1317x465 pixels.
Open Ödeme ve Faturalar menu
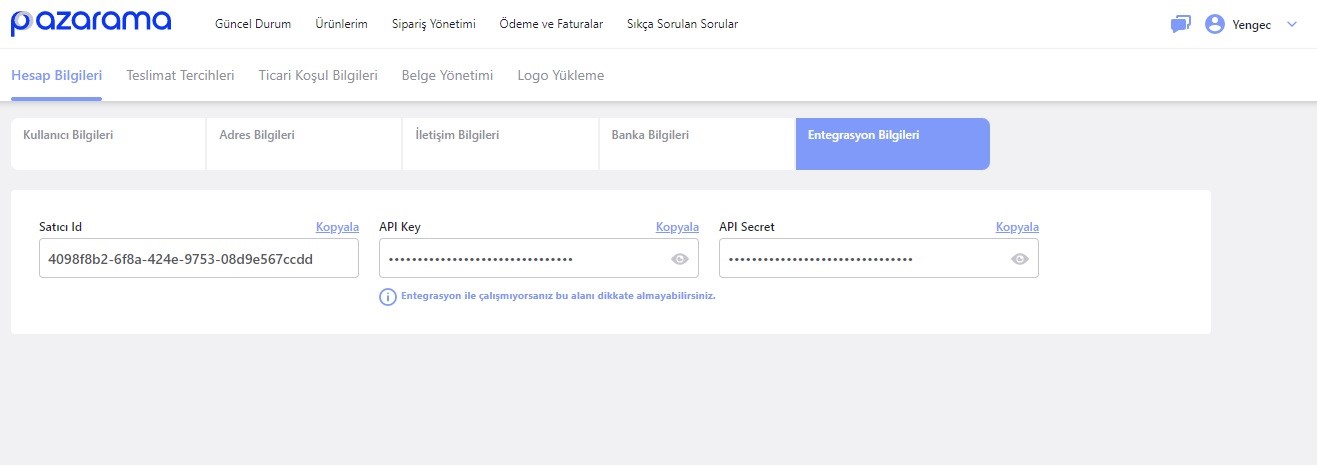point(551,24)
